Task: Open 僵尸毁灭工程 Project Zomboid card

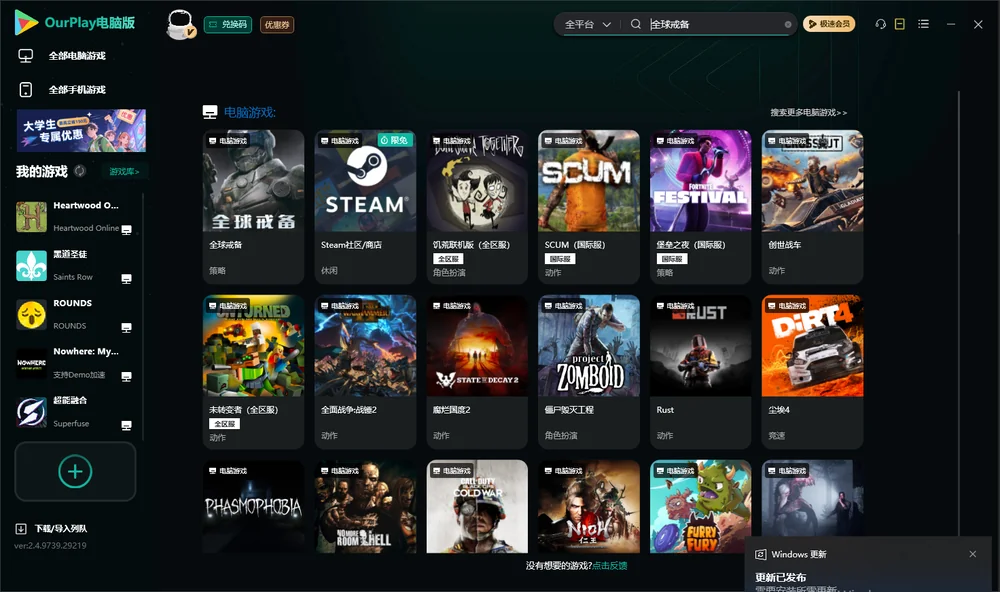Action: pos(589,372)
